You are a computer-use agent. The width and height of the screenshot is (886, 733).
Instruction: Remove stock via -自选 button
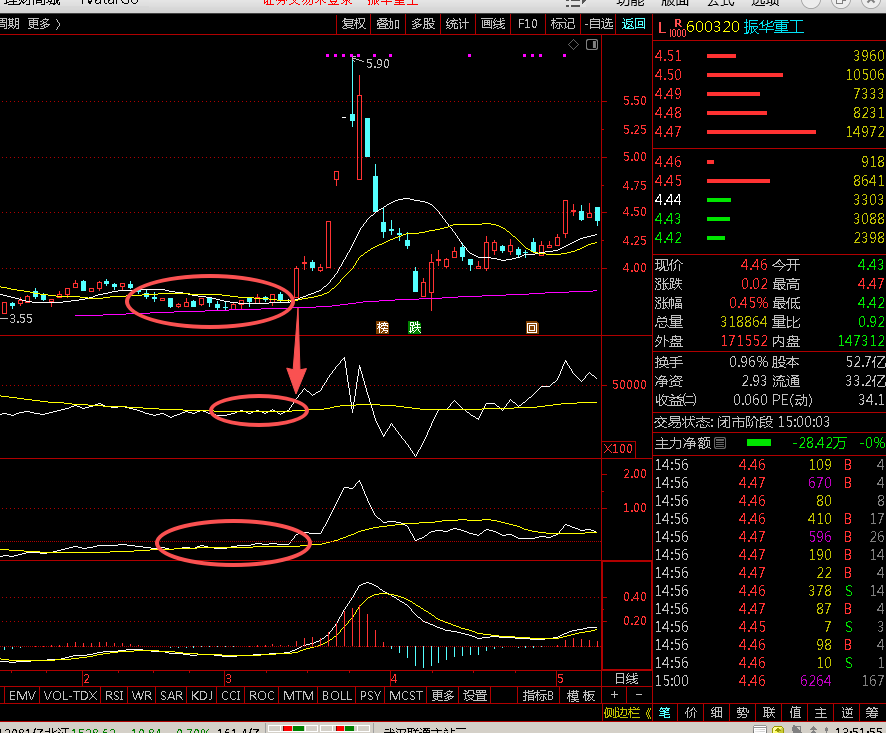pyautogui.click(x=599, y=24)
